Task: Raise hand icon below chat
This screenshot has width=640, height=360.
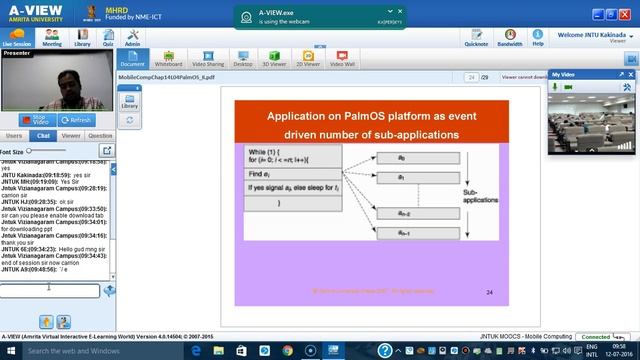Action: point(46,322)
